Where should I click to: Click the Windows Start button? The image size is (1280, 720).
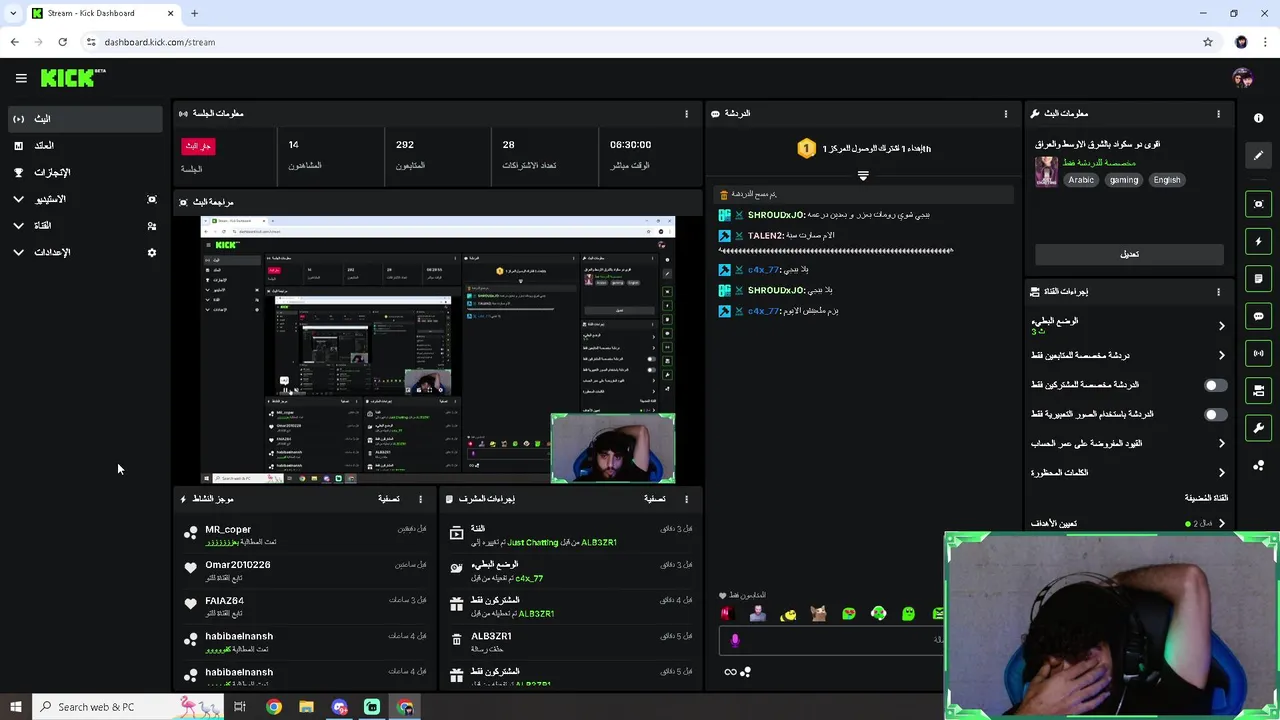click(15, 707)
